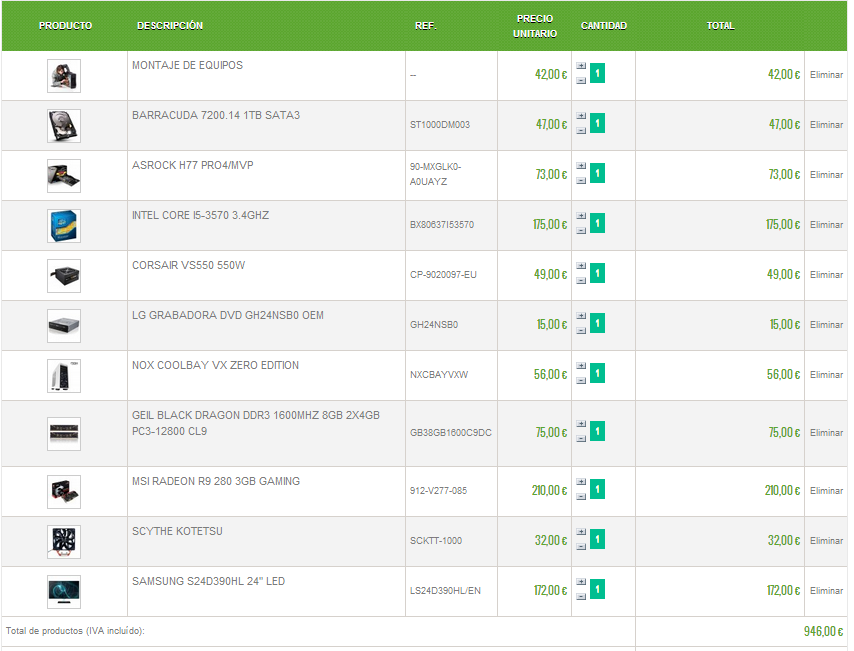Decrease quantity of MSI RADEON R9 280
This screenshot has width=854, height=651.
[581, 497]
